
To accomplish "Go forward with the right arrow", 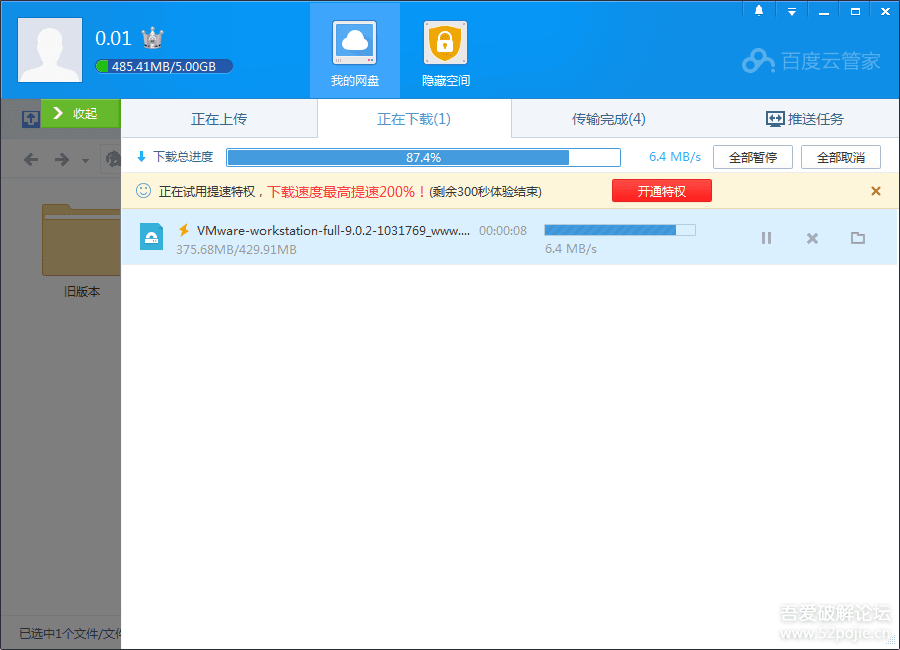I will (x=61, y=159).
